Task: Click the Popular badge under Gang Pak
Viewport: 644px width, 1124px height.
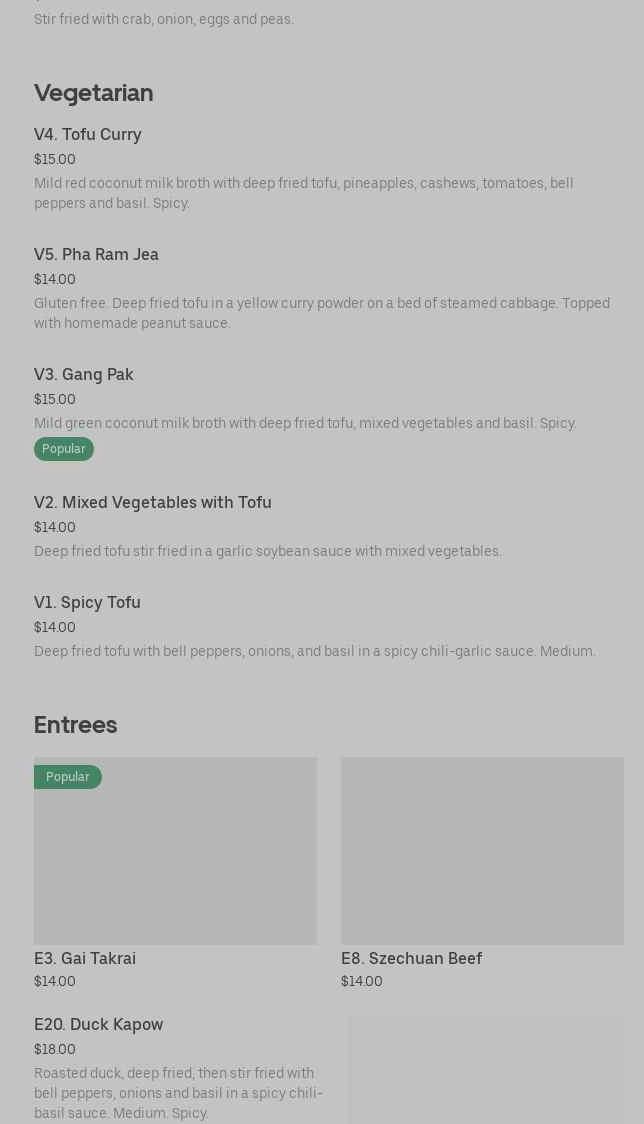Action: pyautogui.click(x=64, y=449)
